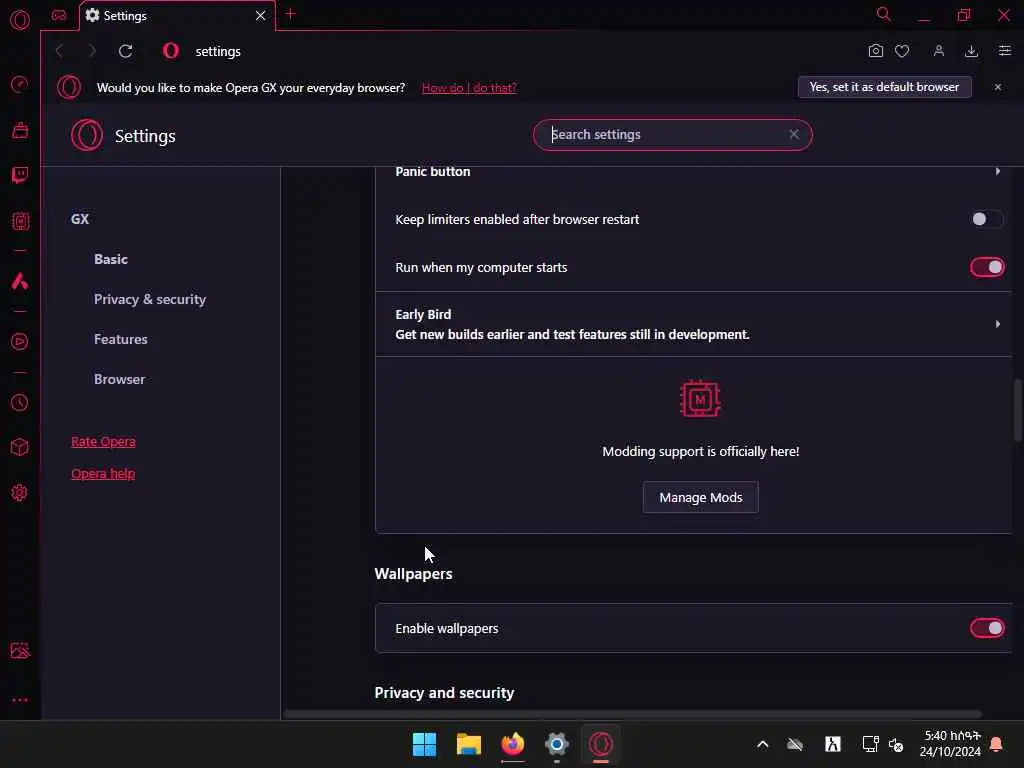The height and width of the screenshot is (768, 1024).
Task: Dismiss the default browser banner
Action: (x=997, y=87)
